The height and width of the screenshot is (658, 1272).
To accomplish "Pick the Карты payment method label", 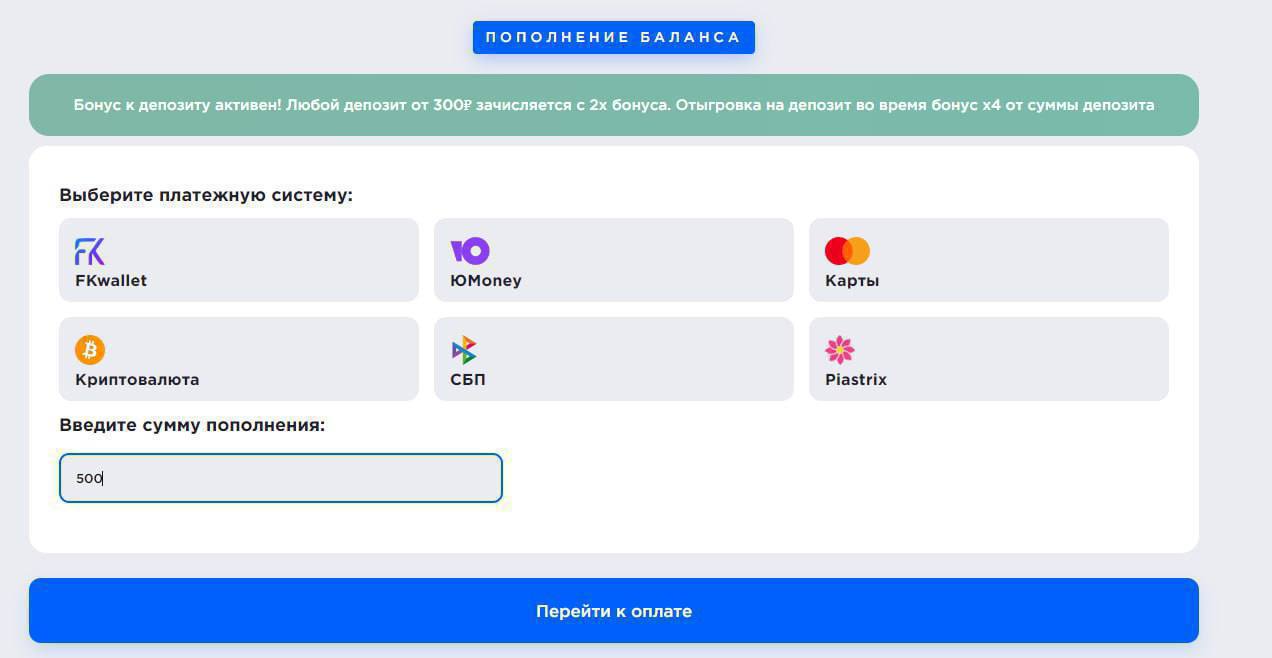I will (x=852, y=281).
